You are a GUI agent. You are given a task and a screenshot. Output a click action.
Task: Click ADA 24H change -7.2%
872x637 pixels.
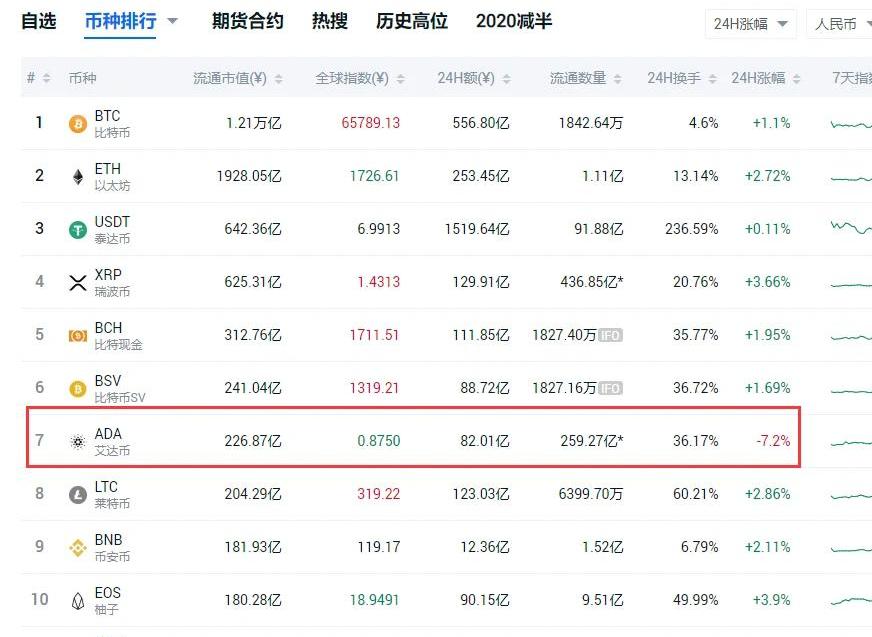click(x=774, y=441)
